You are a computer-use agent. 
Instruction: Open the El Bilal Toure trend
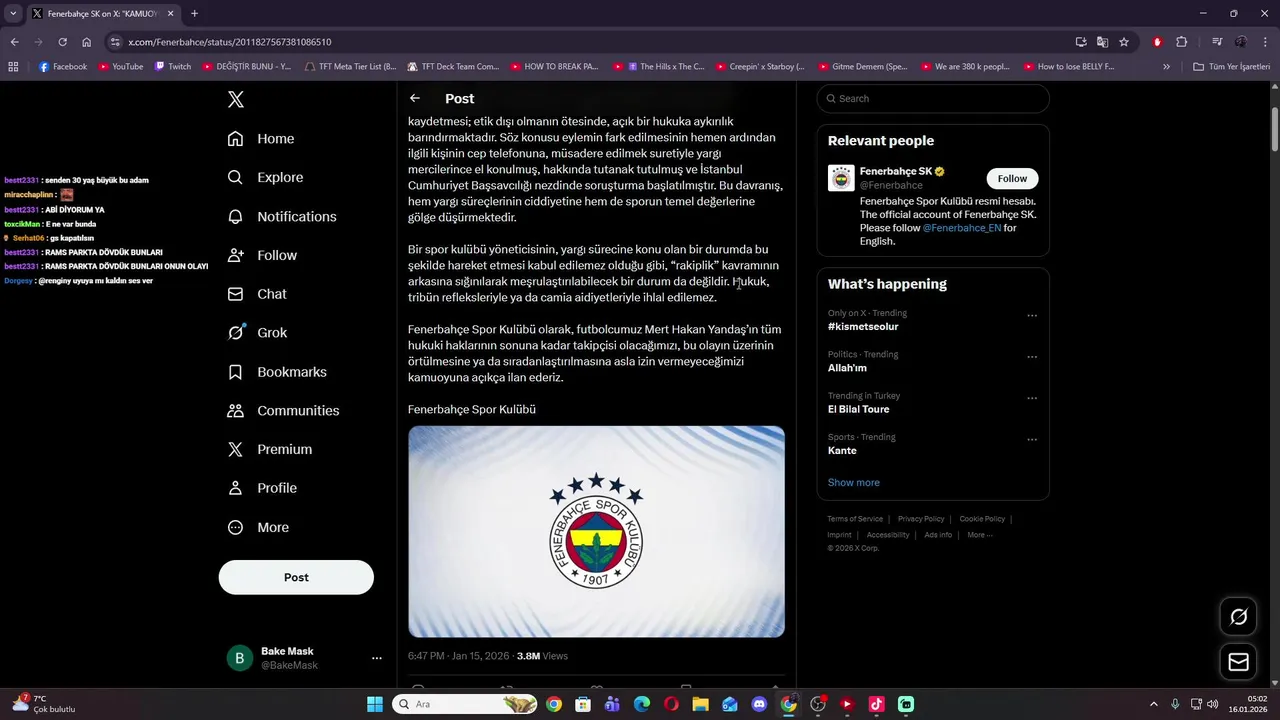pos(858,409)
